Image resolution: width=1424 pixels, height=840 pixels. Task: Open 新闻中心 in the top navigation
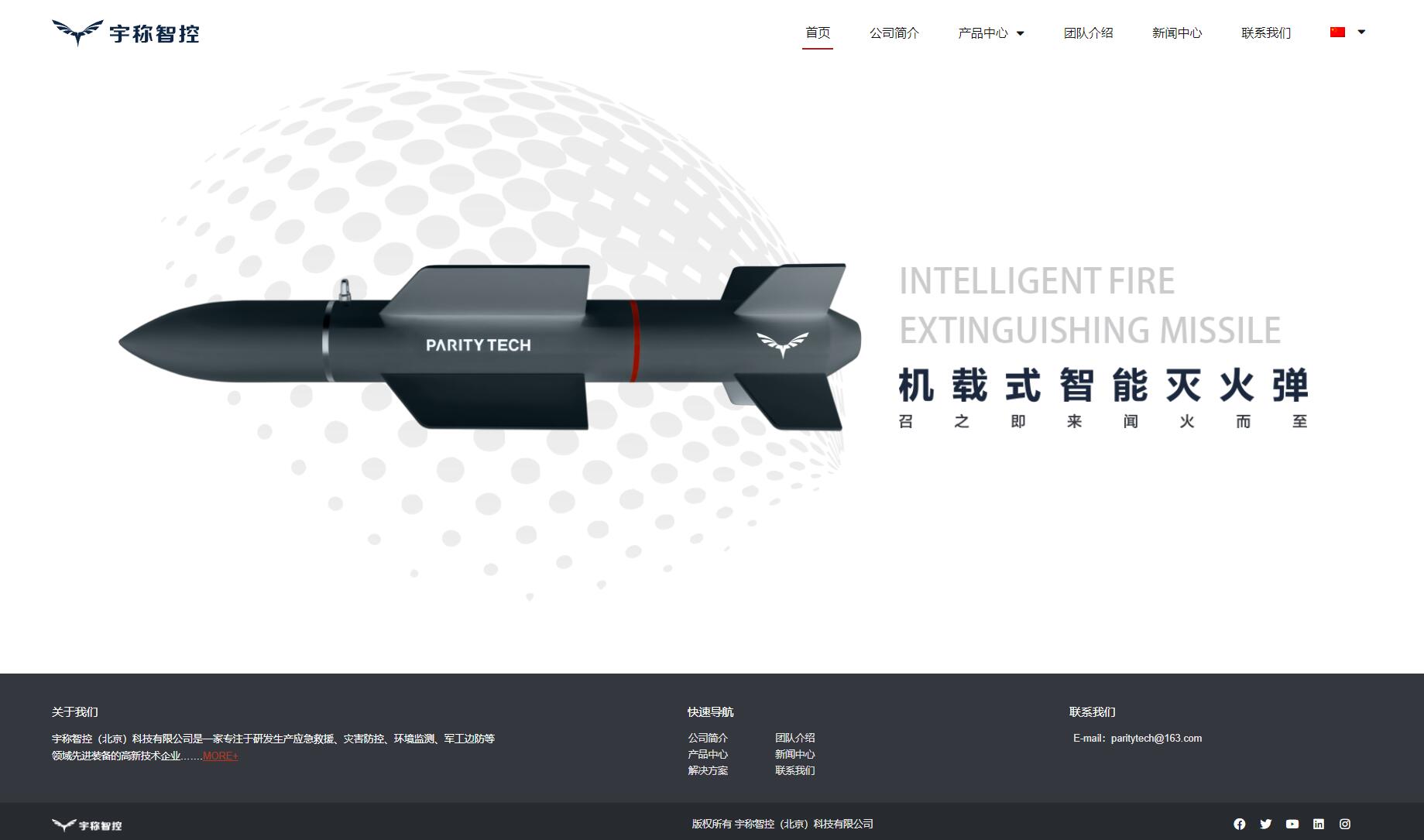[1177, 33]
